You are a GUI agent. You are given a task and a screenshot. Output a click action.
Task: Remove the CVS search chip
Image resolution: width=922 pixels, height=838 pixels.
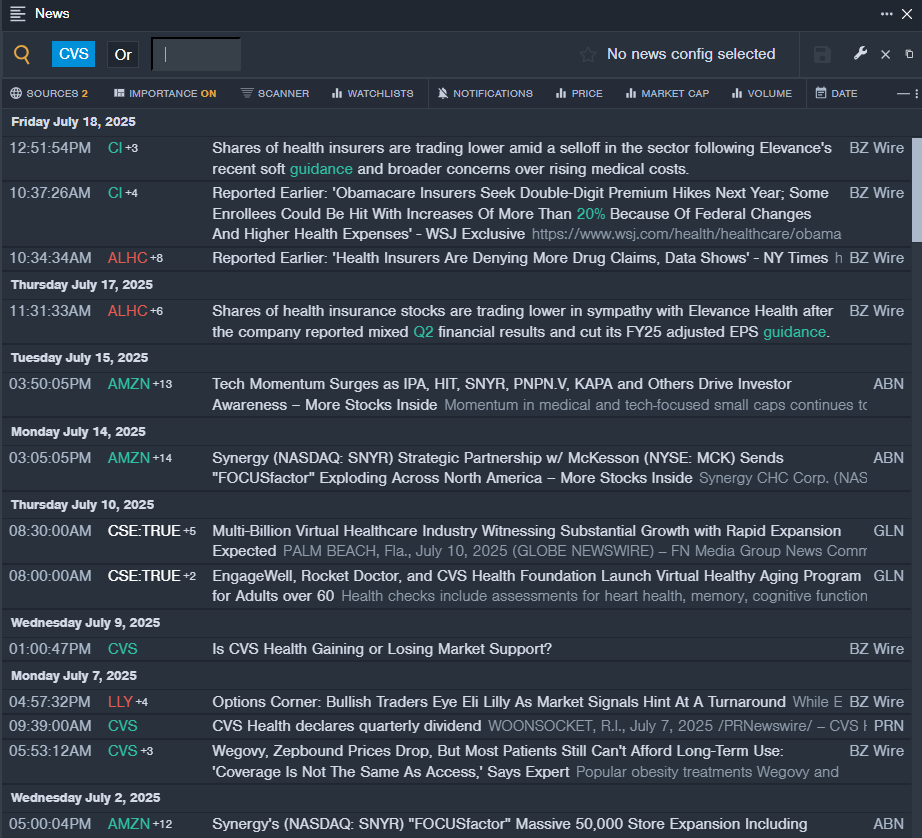[74, 54]
